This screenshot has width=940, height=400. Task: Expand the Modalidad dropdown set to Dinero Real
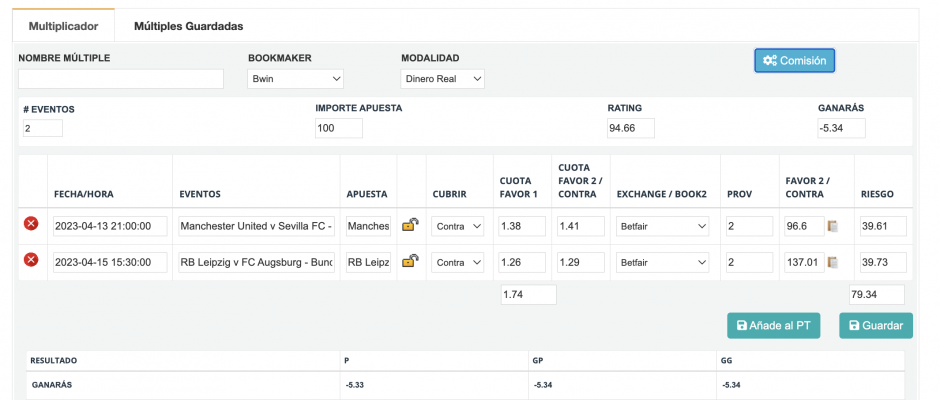pyautogui.click(x=442, y=79)
